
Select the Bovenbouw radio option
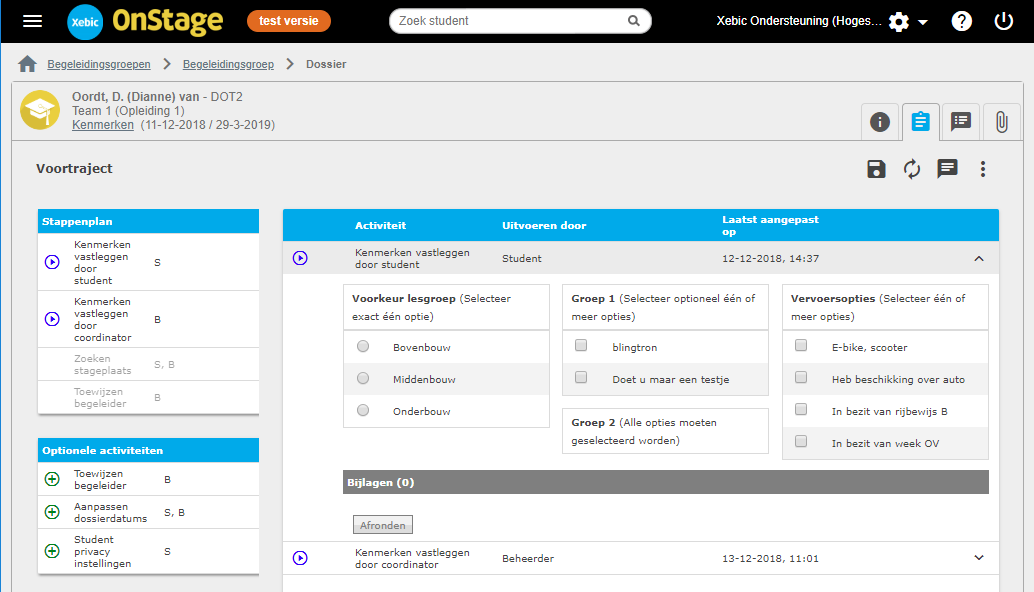(363, 346)
